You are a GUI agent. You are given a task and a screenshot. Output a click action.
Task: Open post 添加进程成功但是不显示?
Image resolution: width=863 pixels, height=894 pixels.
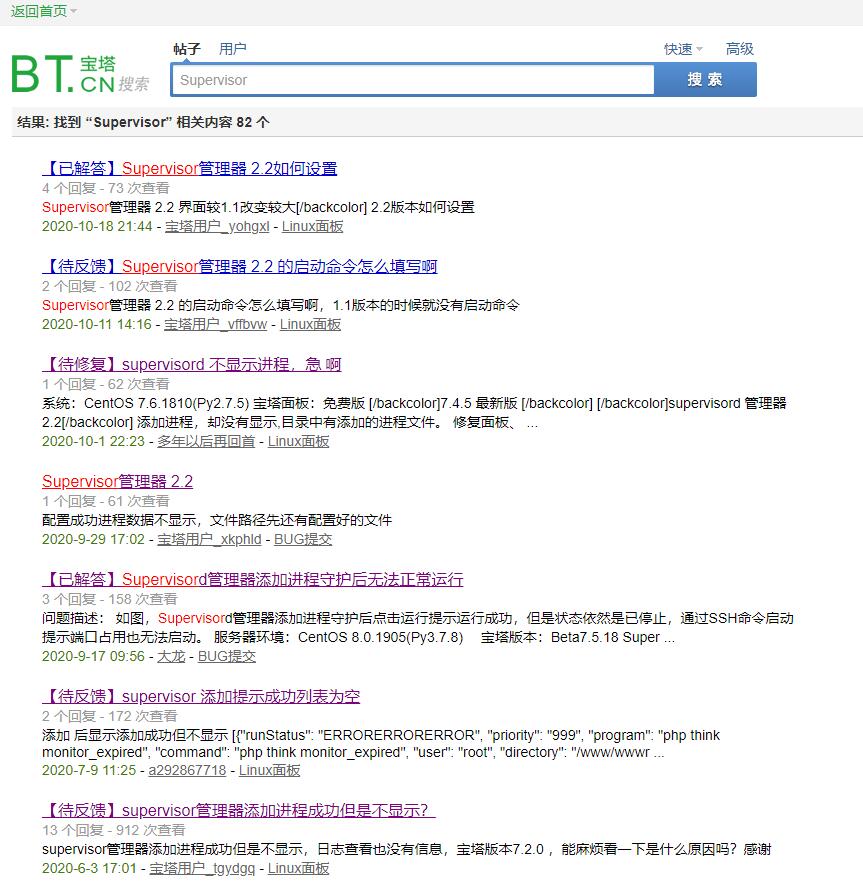coord(239,810)
